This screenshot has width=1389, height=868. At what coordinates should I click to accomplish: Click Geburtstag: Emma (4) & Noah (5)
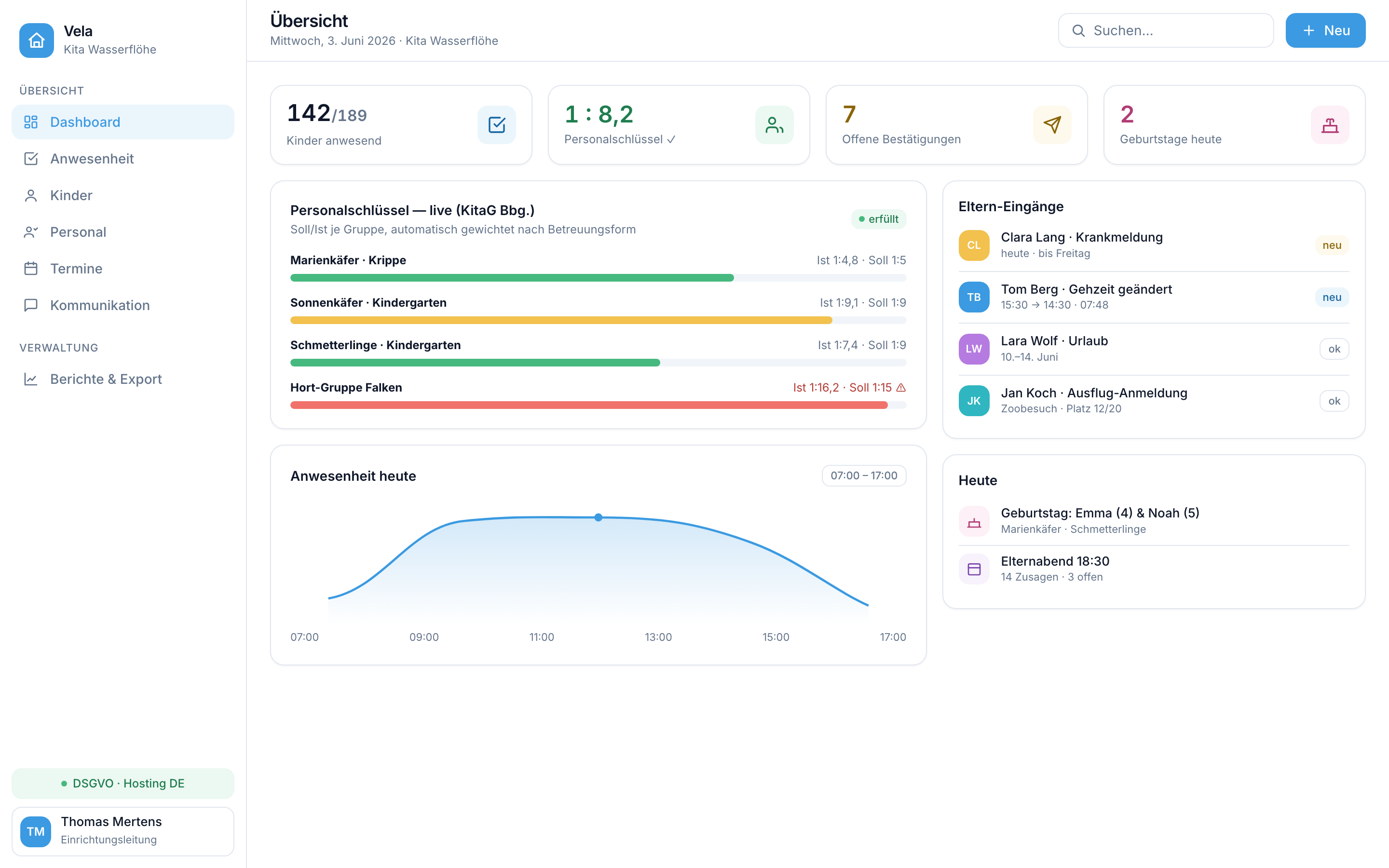tap(1154, 521)
